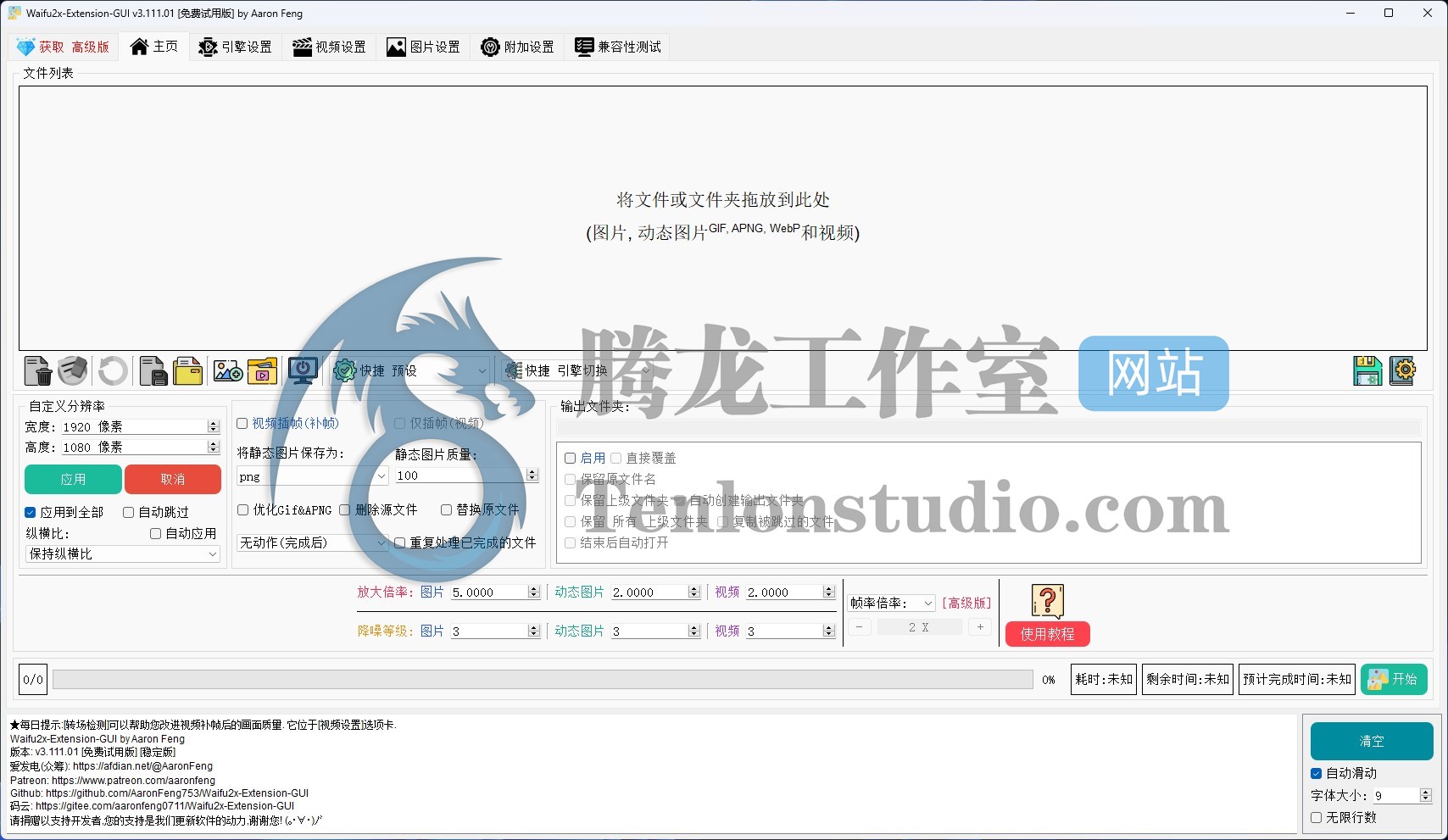
Task: Open the 视频设置 tab
Action: pos(329,47)
